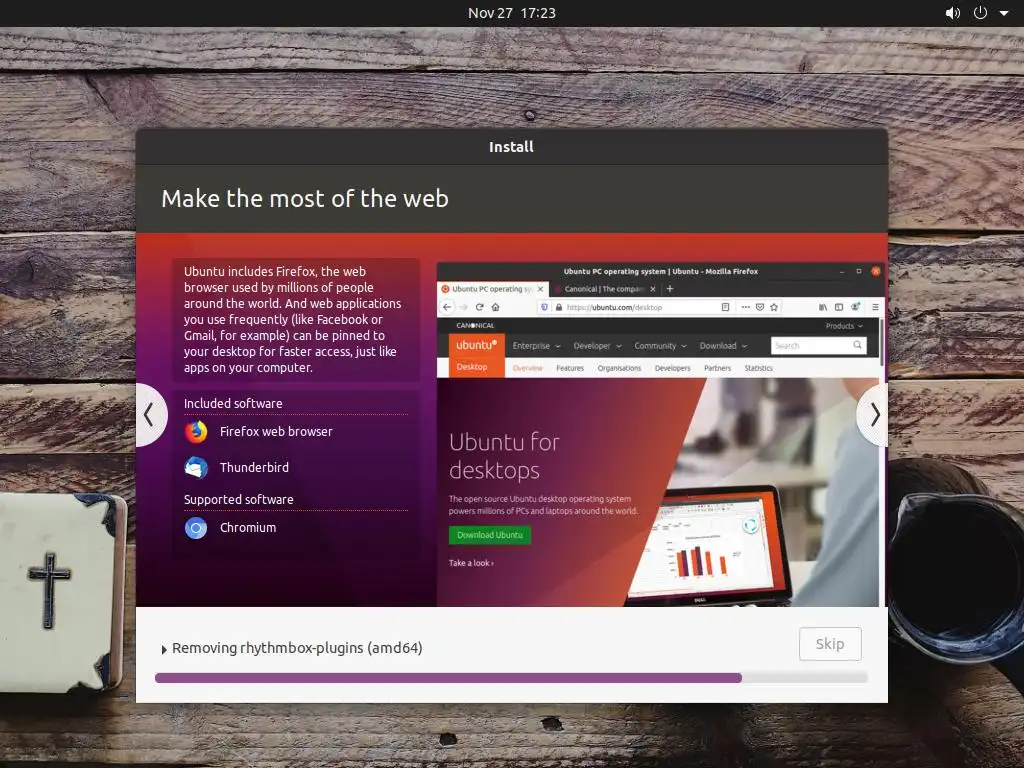Go to the next slide arrow
This screenshot has height=768, width=1024.
(x=874, y=415)
